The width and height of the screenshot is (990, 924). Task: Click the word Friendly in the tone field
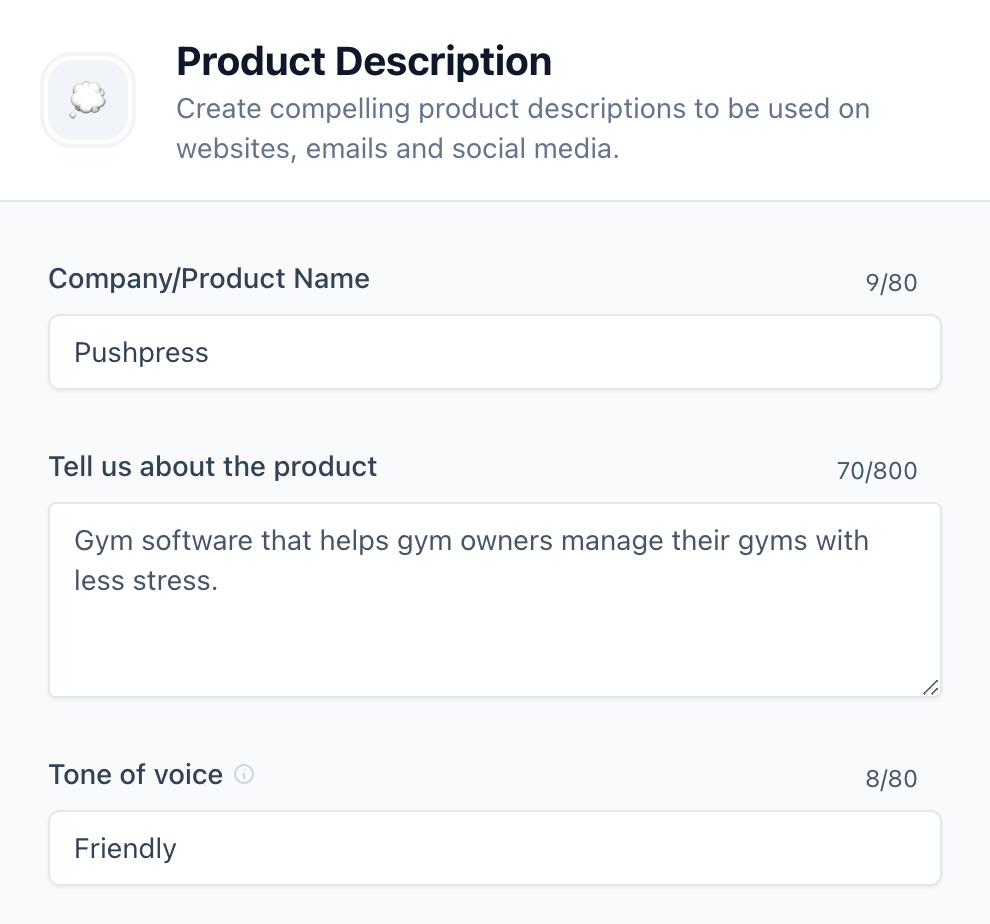[x=125, y=848]
